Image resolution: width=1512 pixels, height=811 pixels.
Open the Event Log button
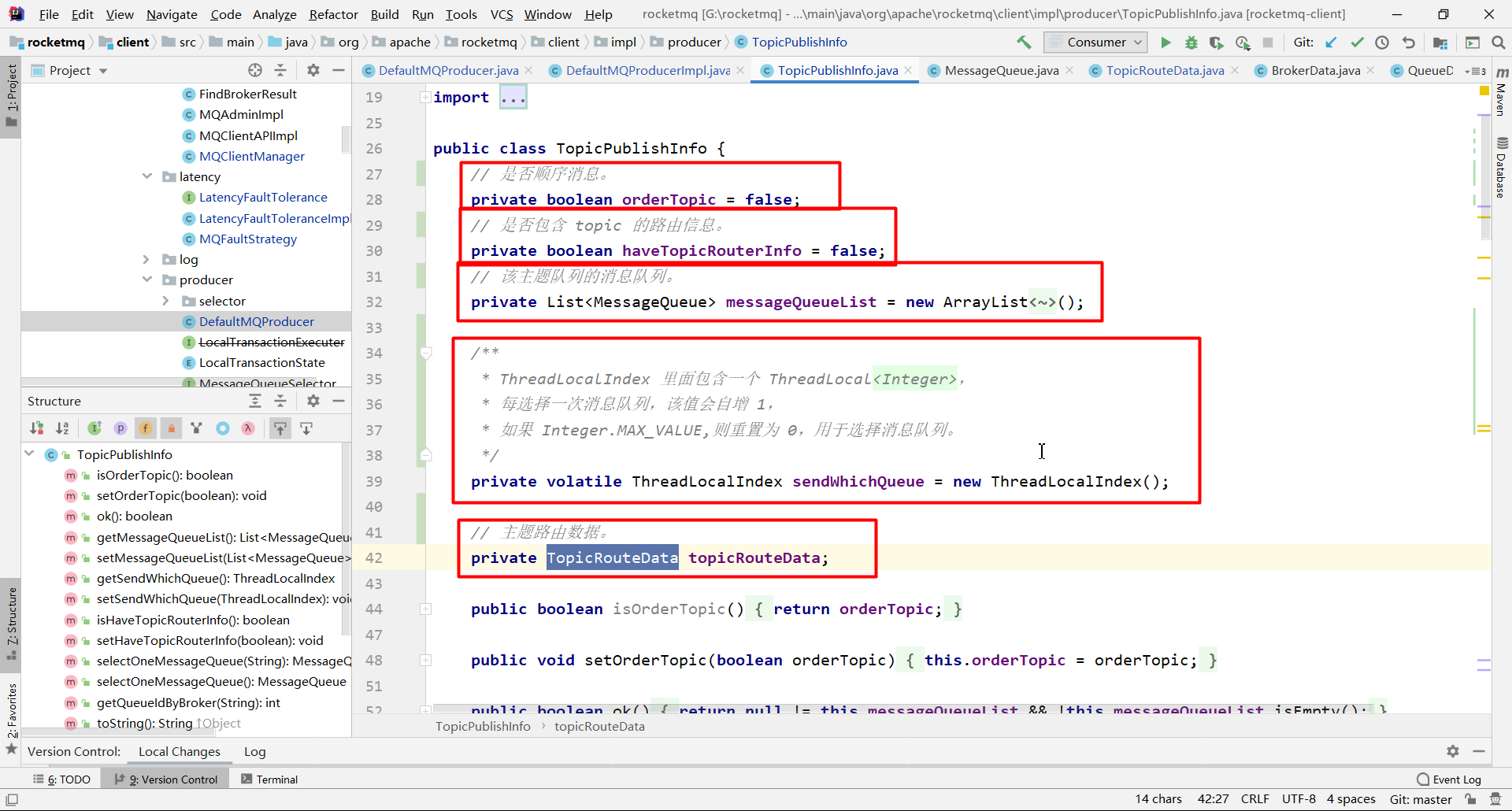(1449, 780)
